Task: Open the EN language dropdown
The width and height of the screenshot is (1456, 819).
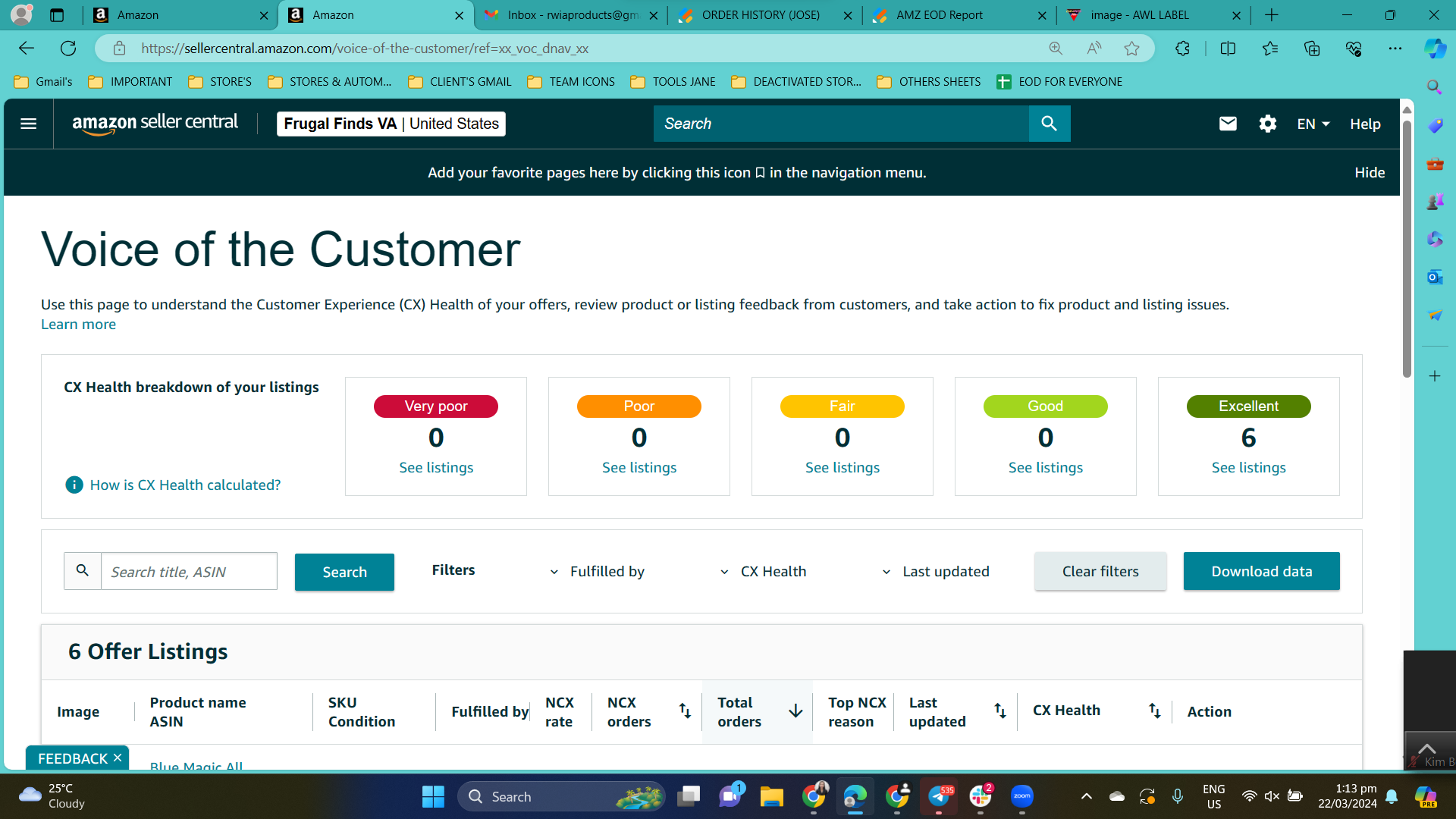Action: (x=1313, y=124)
